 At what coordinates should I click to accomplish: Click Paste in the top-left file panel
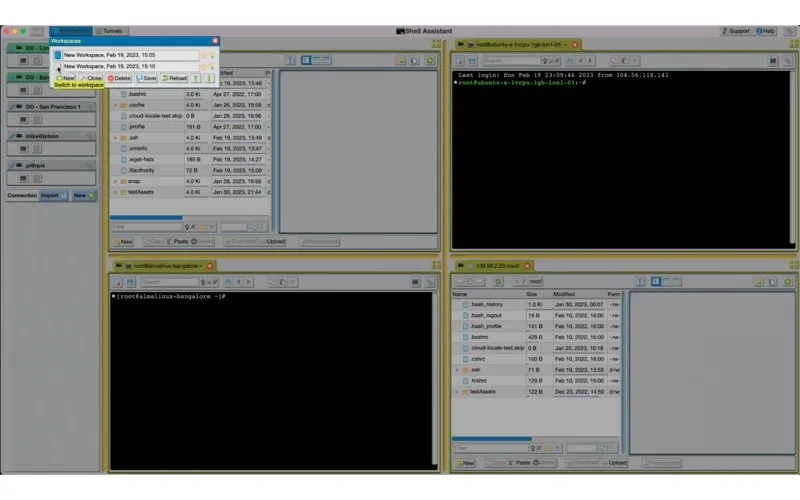pos(178,241)
